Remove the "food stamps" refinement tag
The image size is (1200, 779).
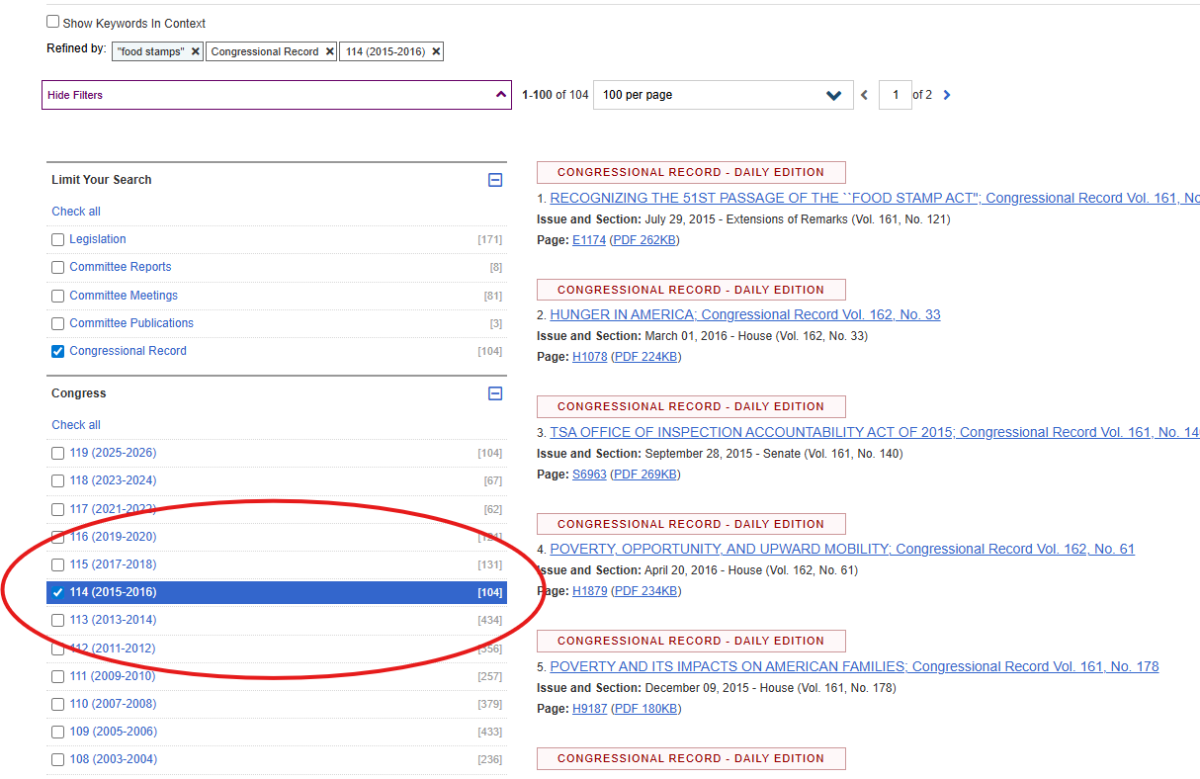click(195, 52)
